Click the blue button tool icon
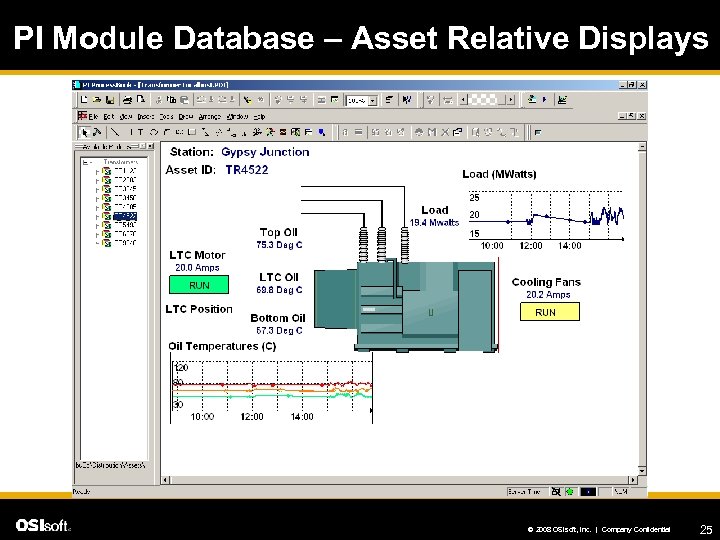Screen dimensions: 720x540 pyautogui.click(x=322, y=132)
